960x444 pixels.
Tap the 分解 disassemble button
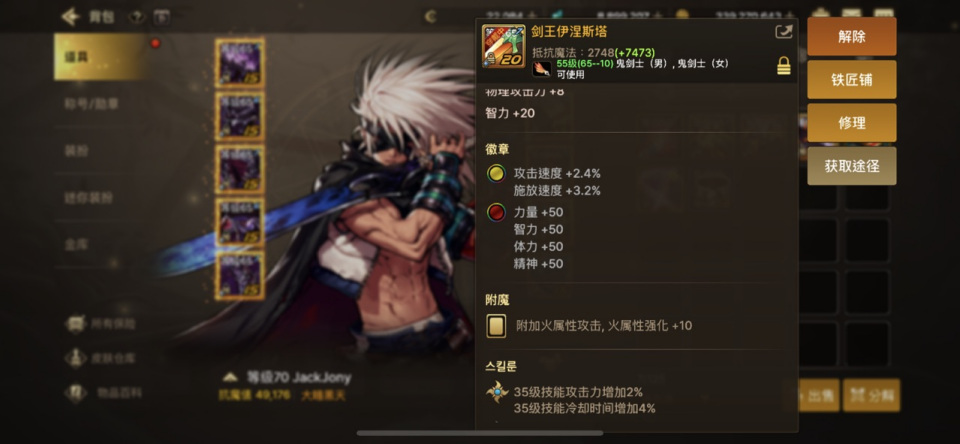point(872,396)
